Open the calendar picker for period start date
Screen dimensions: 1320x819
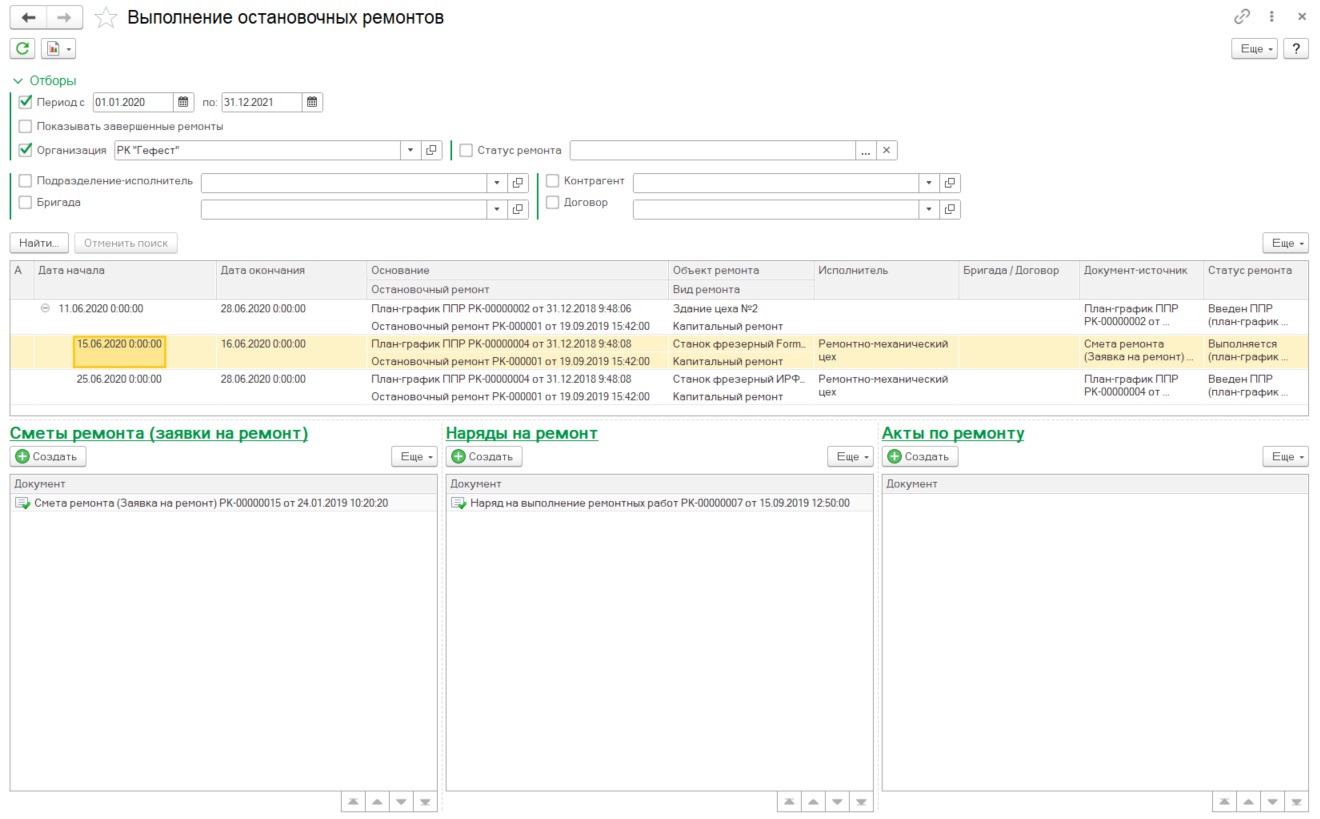(183, 102)
